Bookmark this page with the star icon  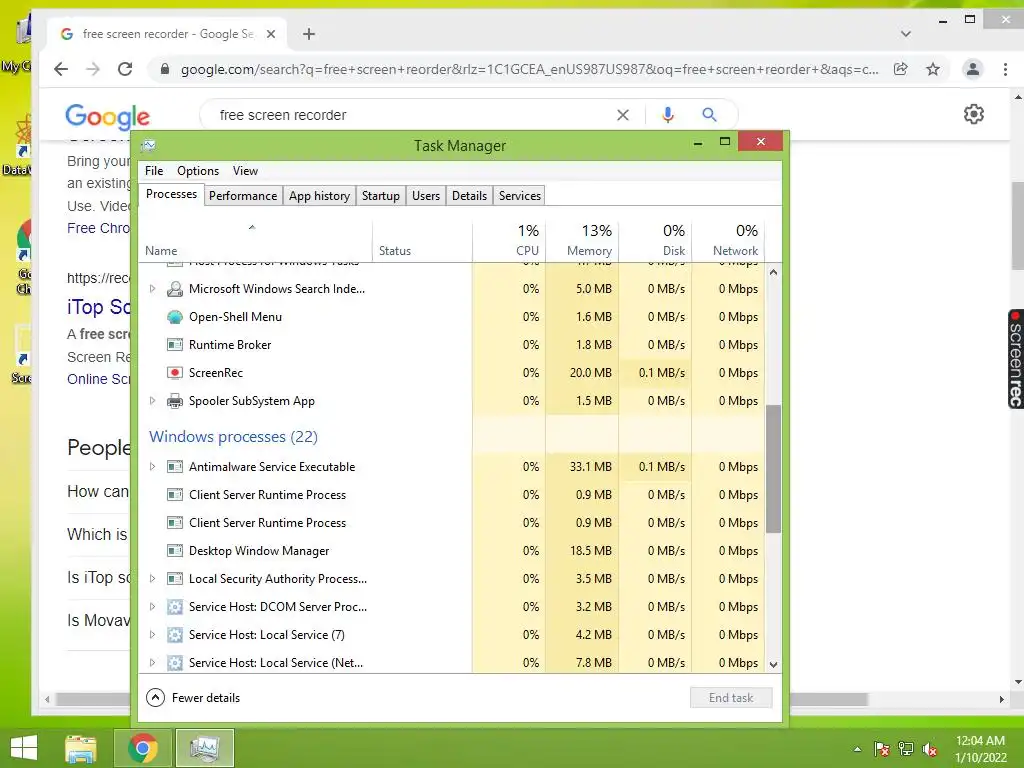933,69
